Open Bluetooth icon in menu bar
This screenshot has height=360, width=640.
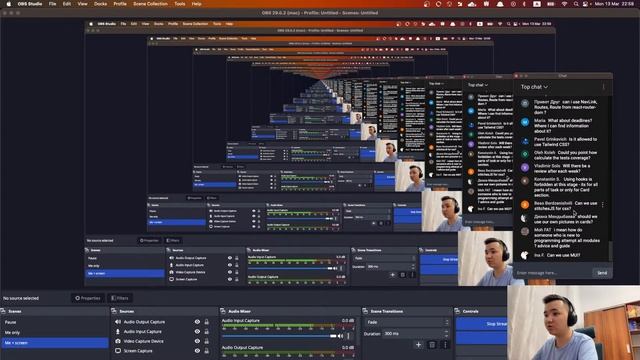click(524, 4)
